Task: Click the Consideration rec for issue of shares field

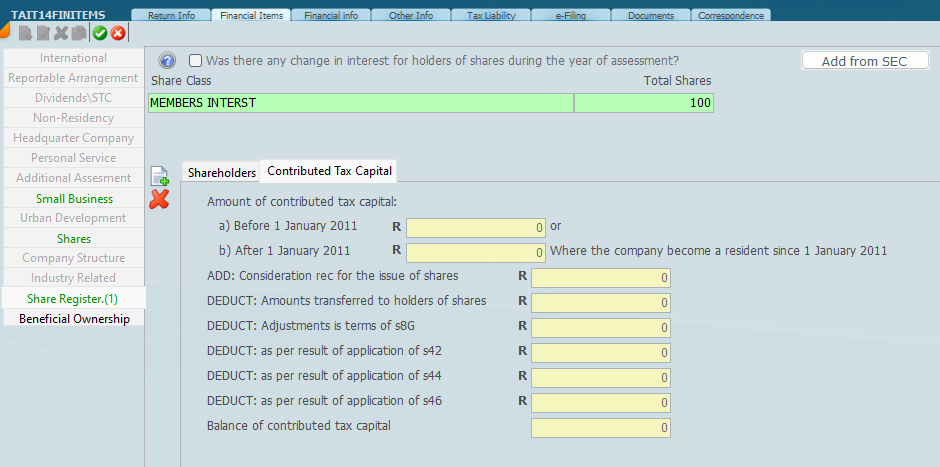Action: point(600,277)
